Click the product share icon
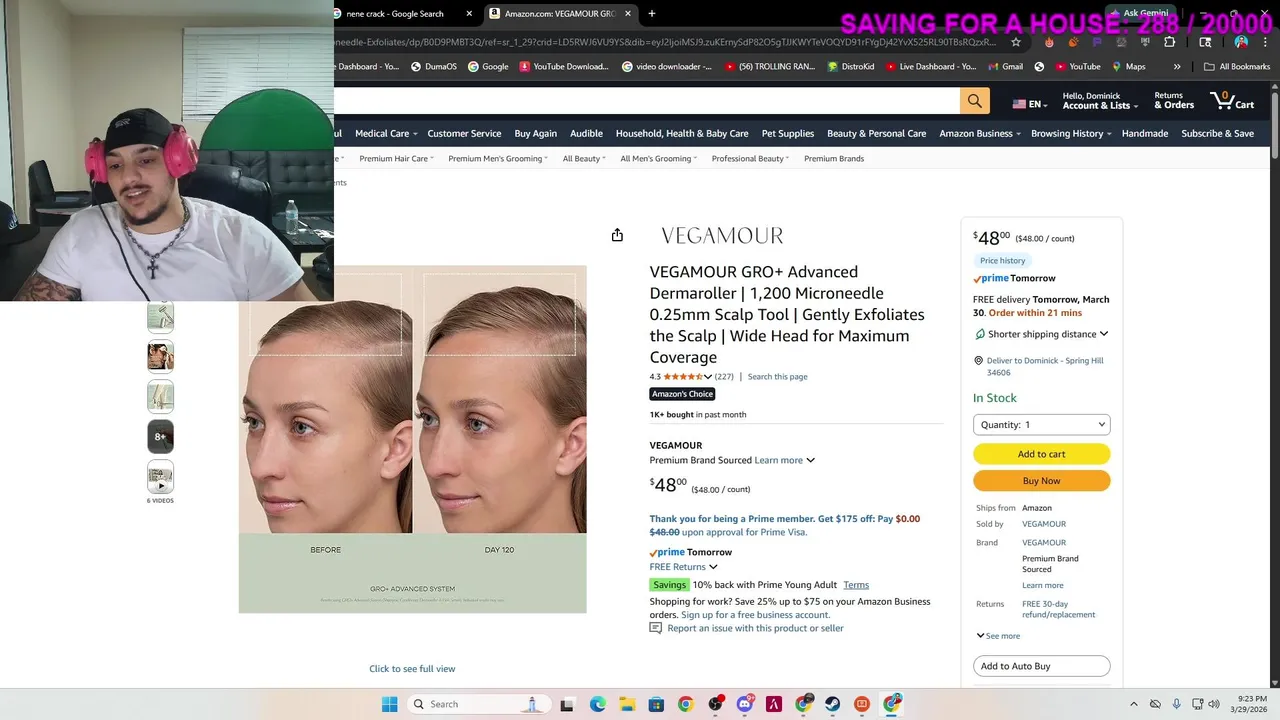This screenshot has width=1280, height=720. point(617,235)
